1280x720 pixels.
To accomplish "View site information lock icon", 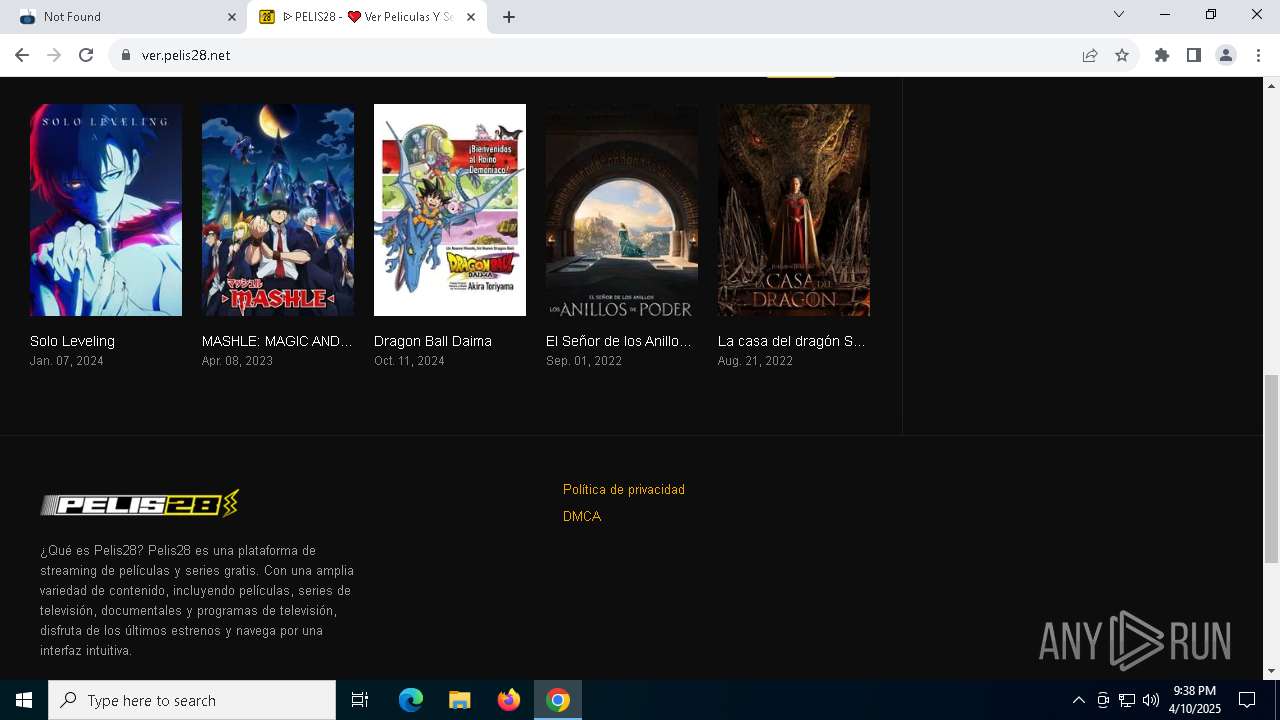I will (x=126, y=55).
